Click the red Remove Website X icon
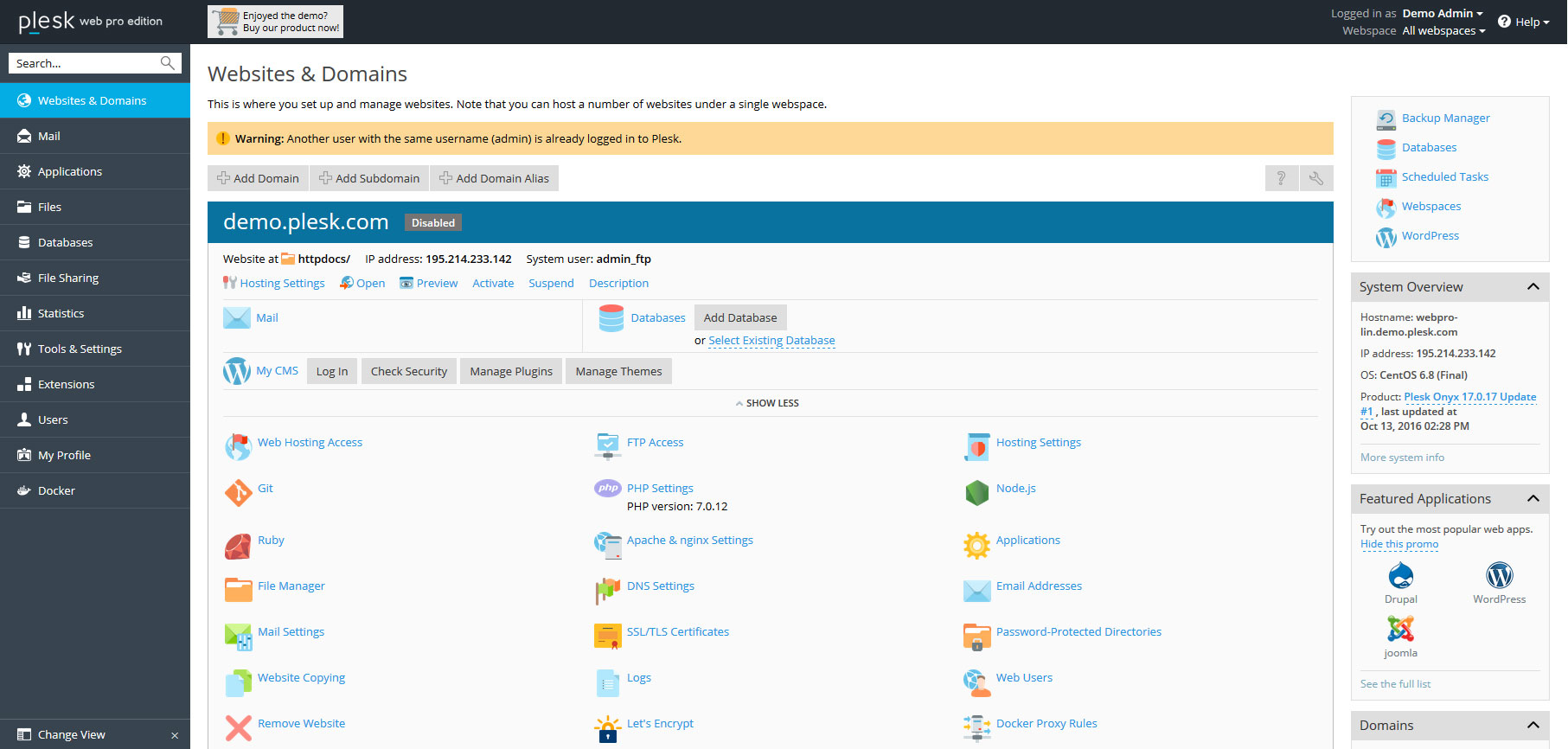The image size is (1568, 749). click(238, 728)
